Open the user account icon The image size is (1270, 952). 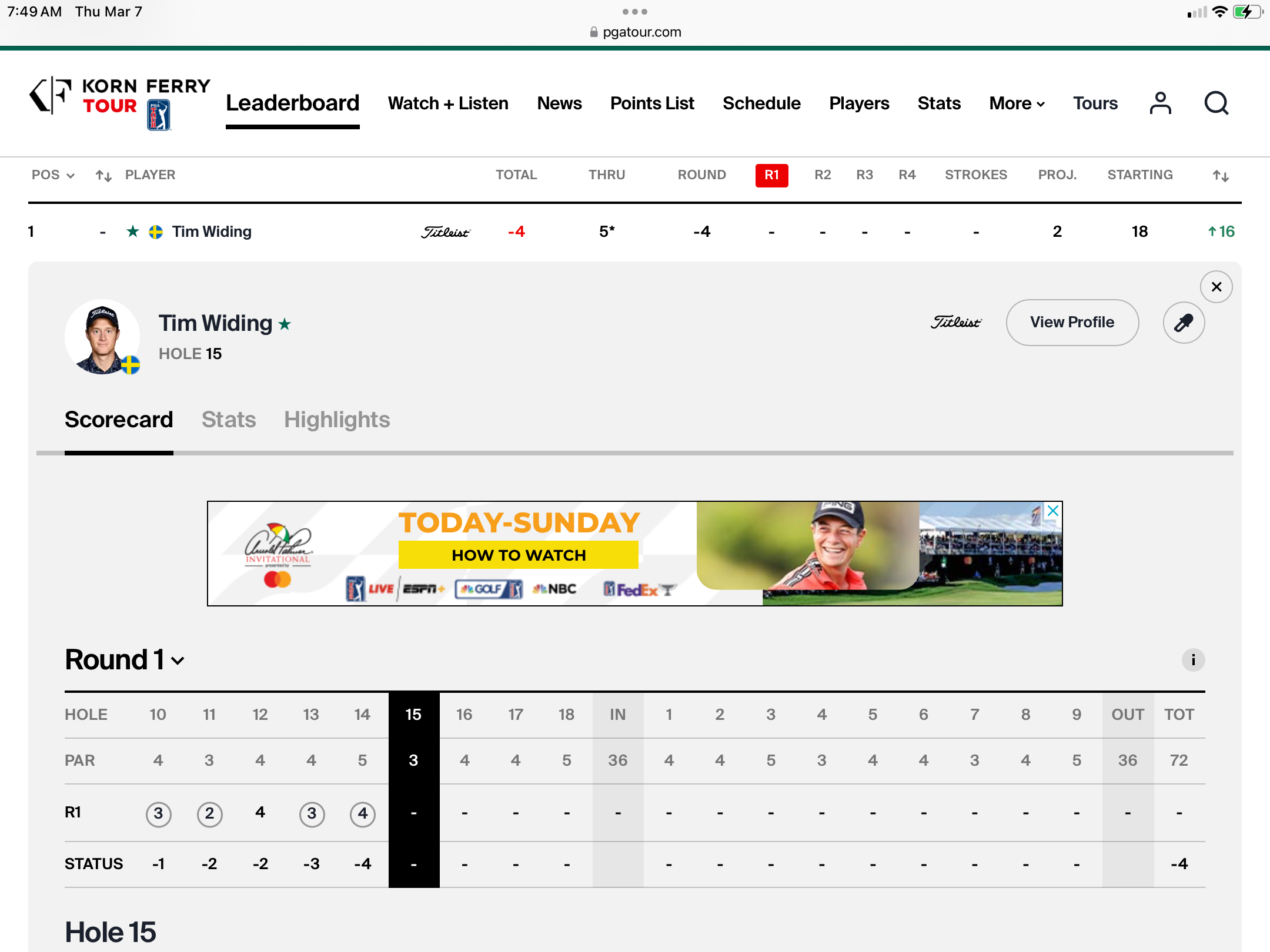[x=1160, y=103]
